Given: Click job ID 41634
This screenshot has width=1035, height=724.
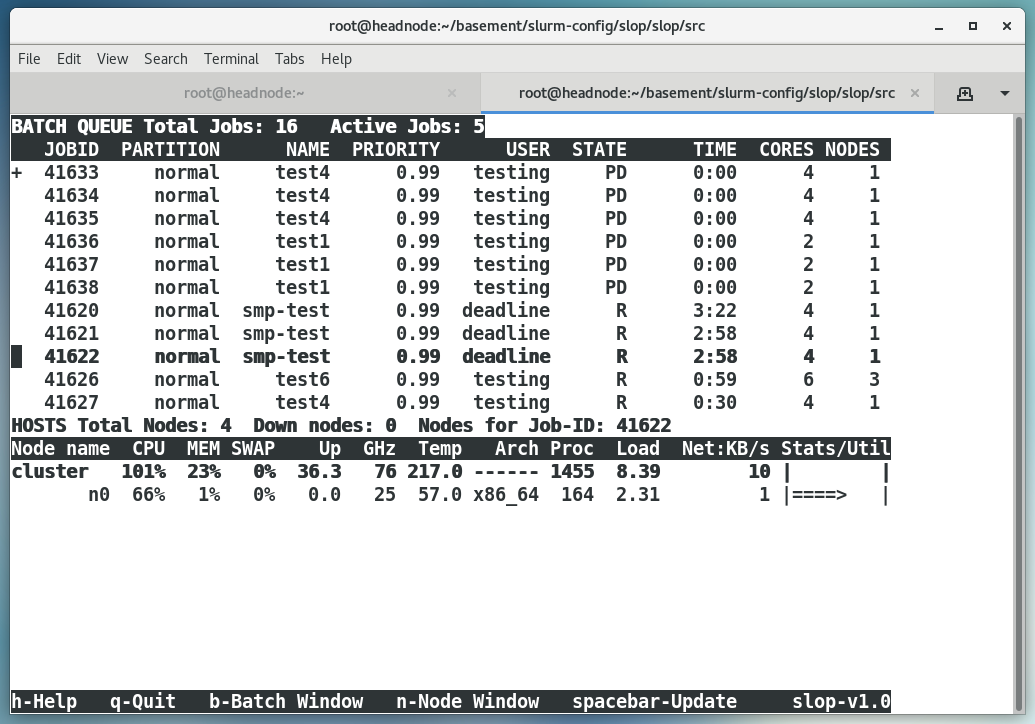Looking at the screenshot, I should pyautogui.click(x=71, y=195).
